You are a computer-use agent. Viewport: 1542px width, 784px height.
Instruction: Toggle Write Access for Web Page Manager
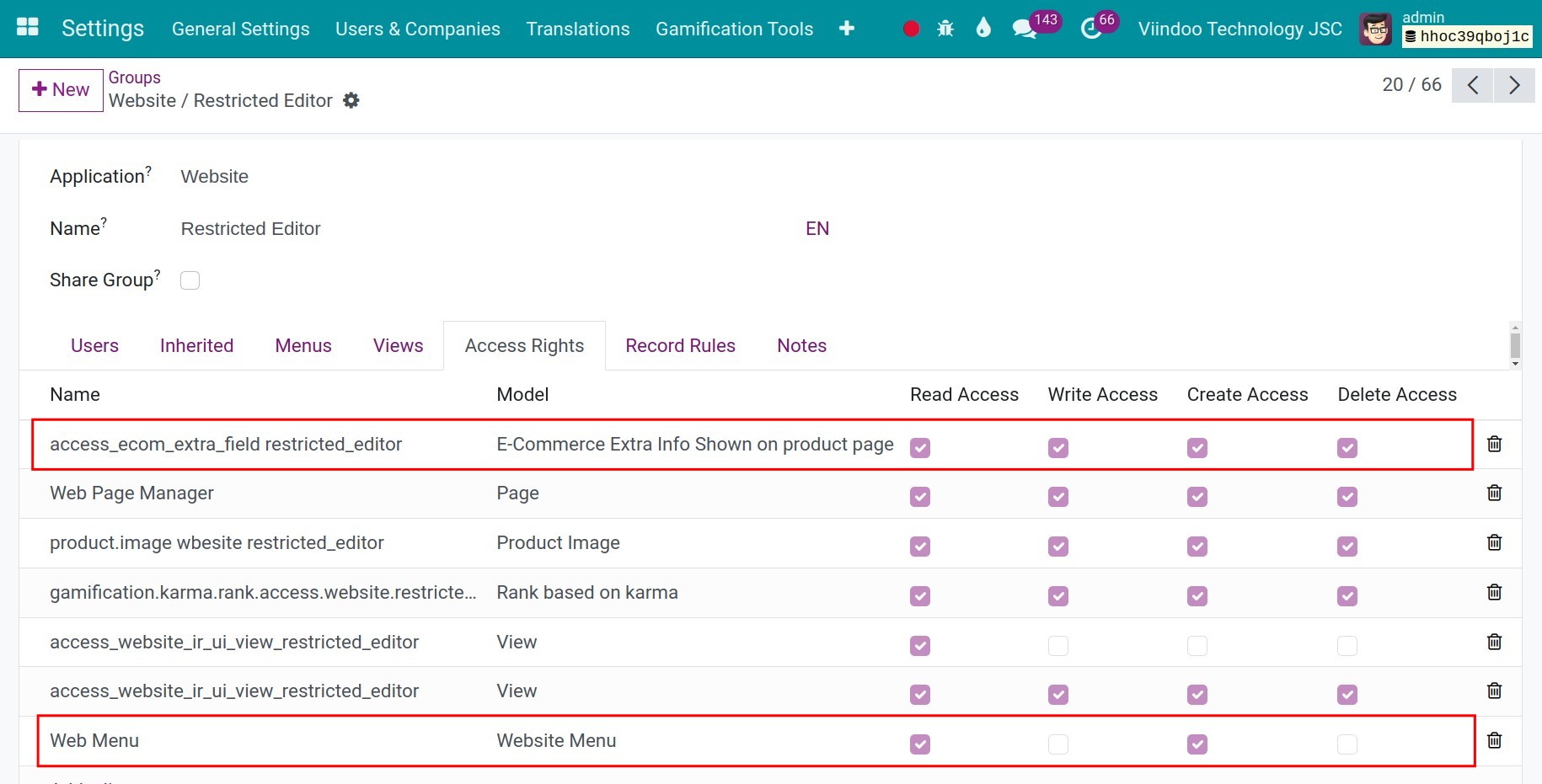click(x=1058, y=497)
